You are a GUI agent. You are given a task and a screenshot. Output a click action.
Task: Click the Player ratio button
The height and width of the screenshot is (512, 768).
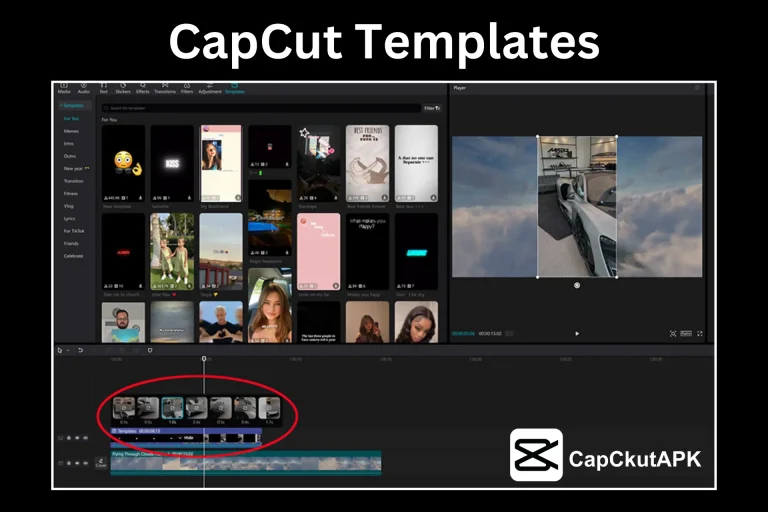pyautogui.click(x=686, y=334)
